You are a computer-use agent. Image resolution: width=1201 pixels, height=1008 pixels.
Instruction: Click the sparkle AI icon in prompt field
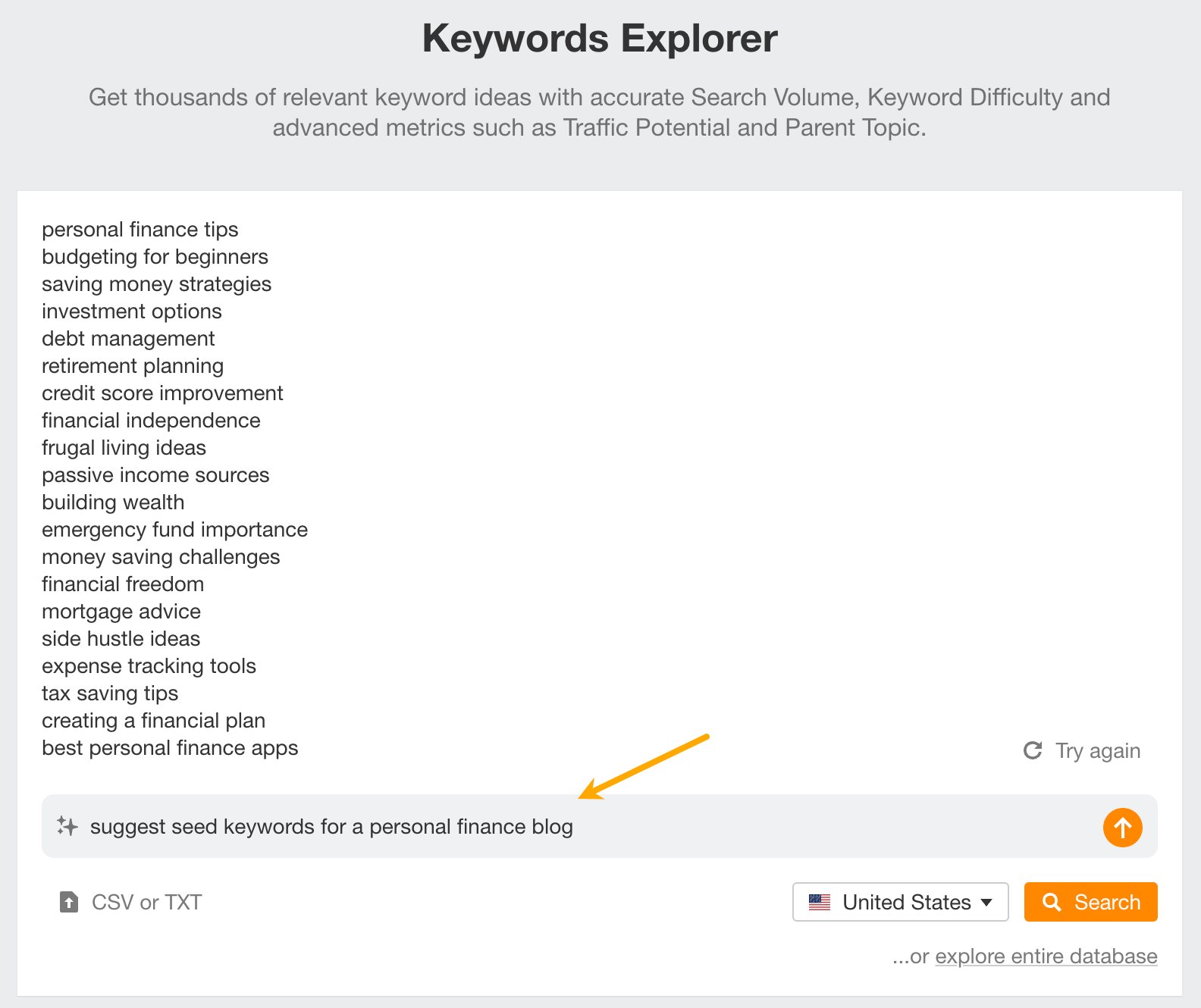pos(67,827)
